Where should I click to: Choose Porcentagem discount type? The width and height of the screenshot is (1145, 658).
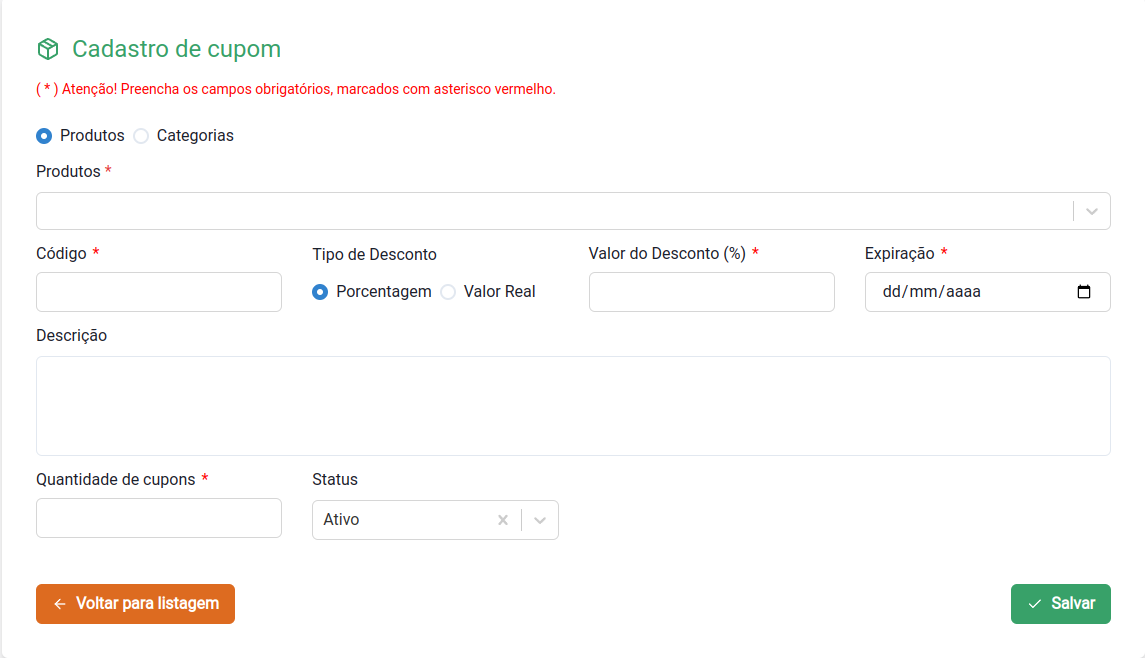tap(320, 292)
